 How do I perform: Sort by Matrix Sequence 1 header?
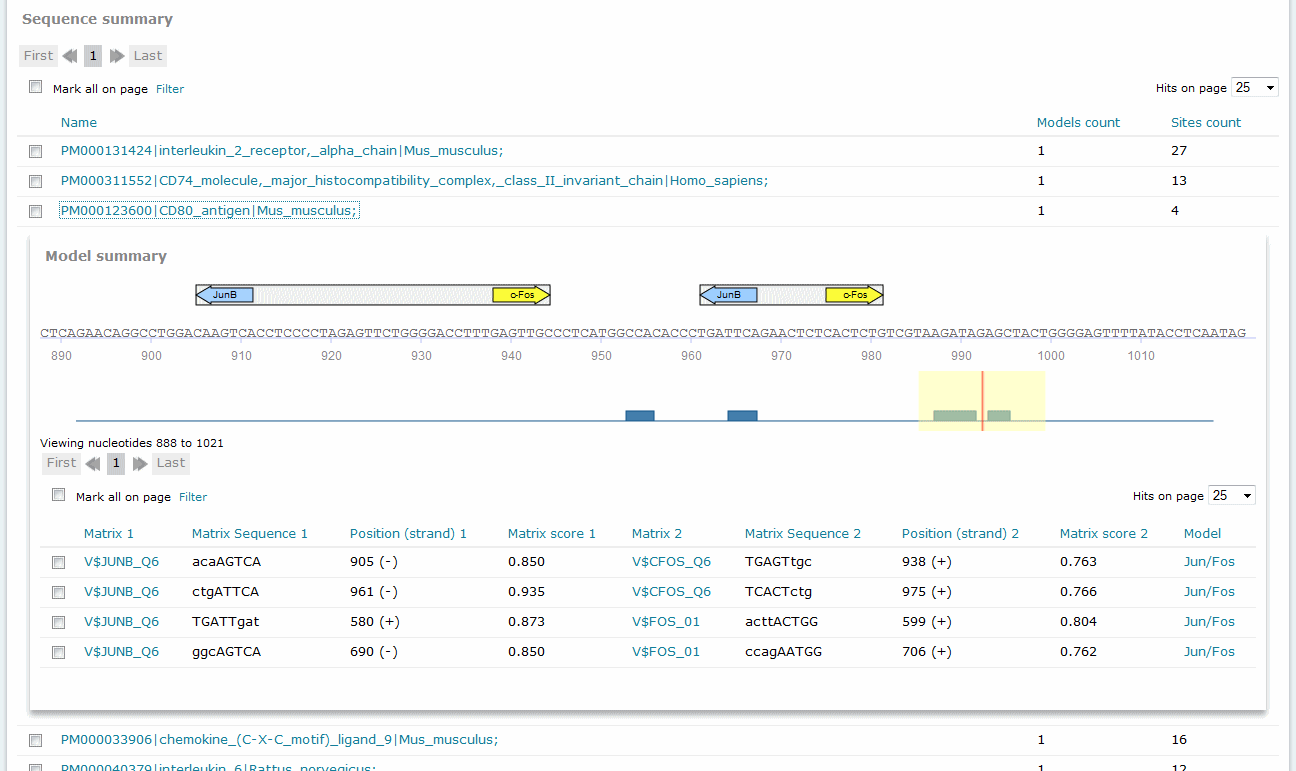click(250, 533)
